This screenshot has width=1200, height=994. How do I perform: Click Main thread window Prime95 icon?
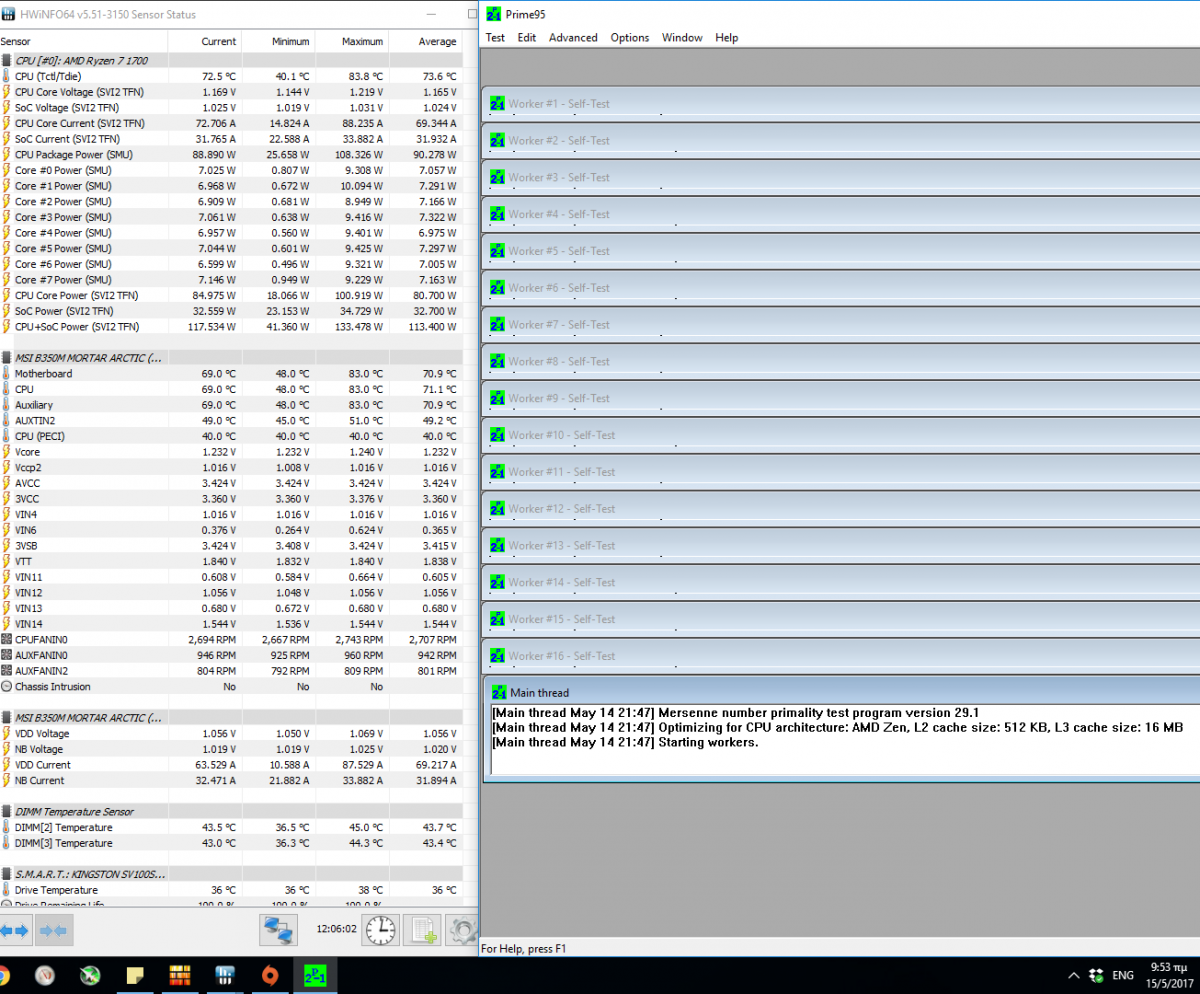click(499, 692)
